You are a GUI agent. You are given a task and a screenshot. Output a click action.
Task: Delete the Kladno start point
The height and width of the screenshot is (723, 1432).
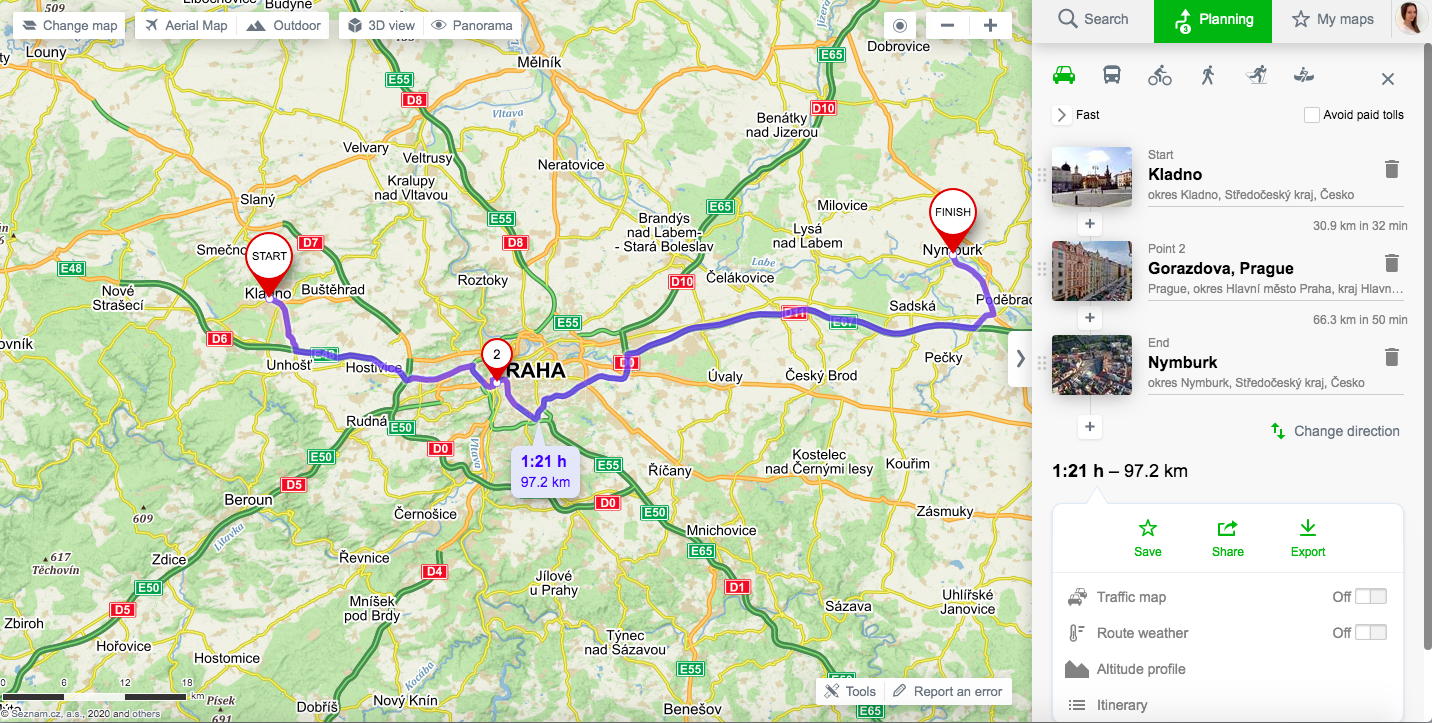1391,169
